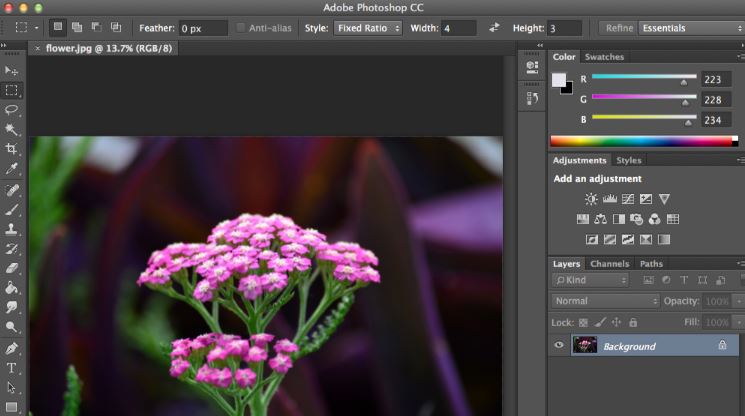Select the Move tool
The image size is (745, 416).
pyautogui.click(x=11, y=71)
